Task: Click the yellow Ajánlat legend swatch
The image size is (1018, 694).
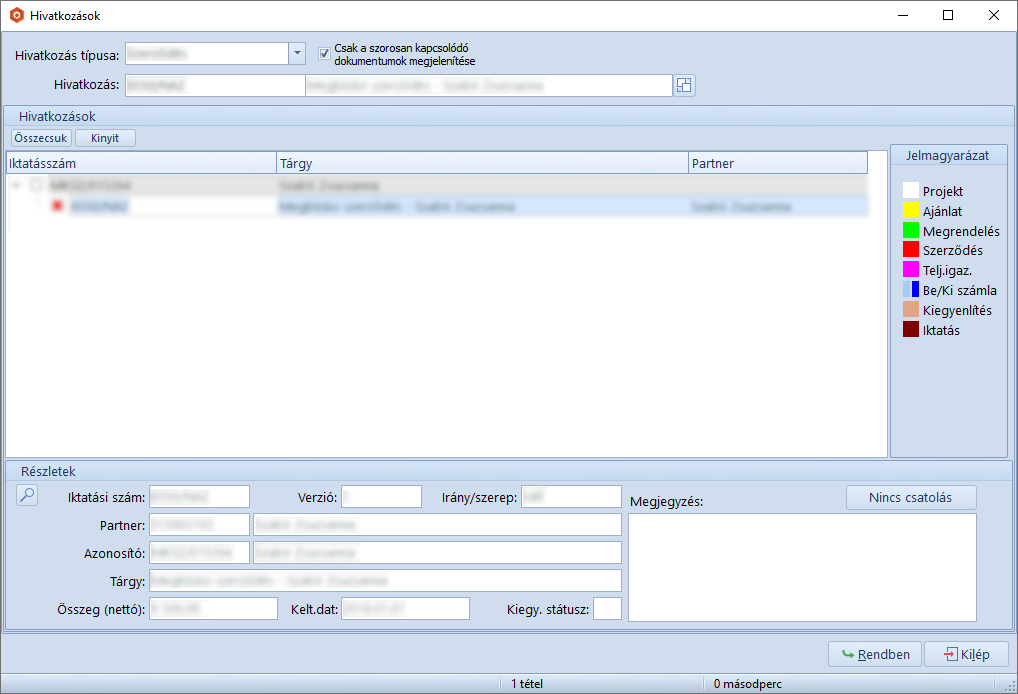Action: (910, 211)
